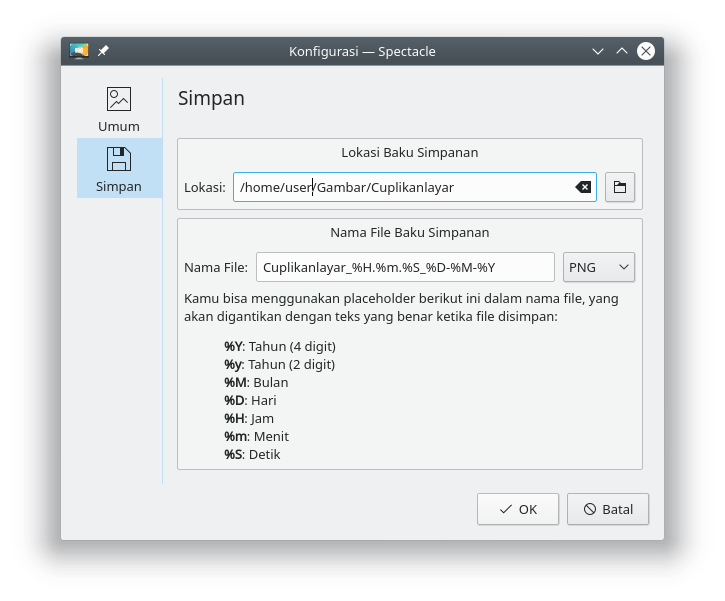Click the %M Bulan placeholder
The width and height of the screenshot is (725, 601).
[256, 382]
